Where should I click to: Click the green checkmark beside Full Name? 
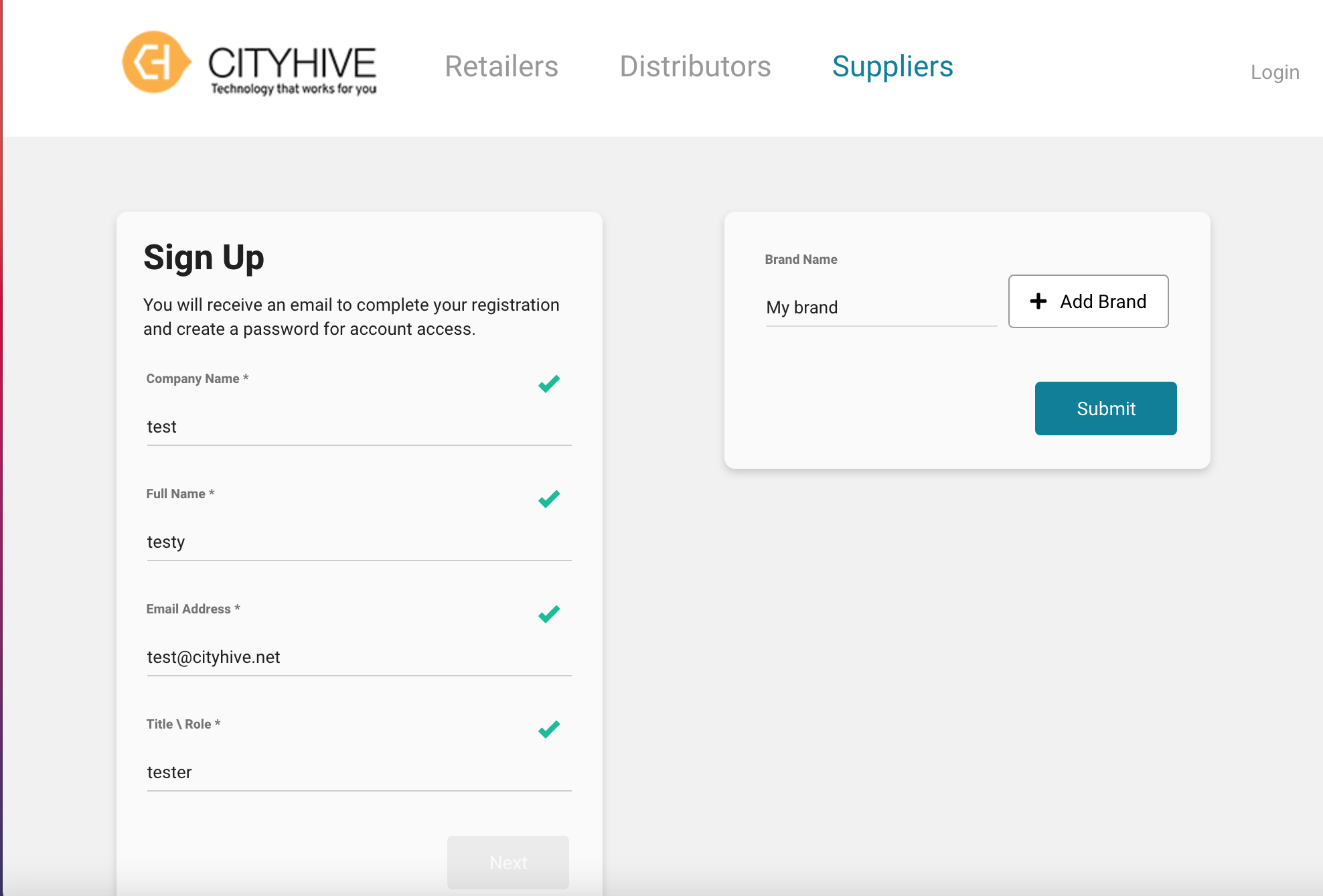[549, 499]
